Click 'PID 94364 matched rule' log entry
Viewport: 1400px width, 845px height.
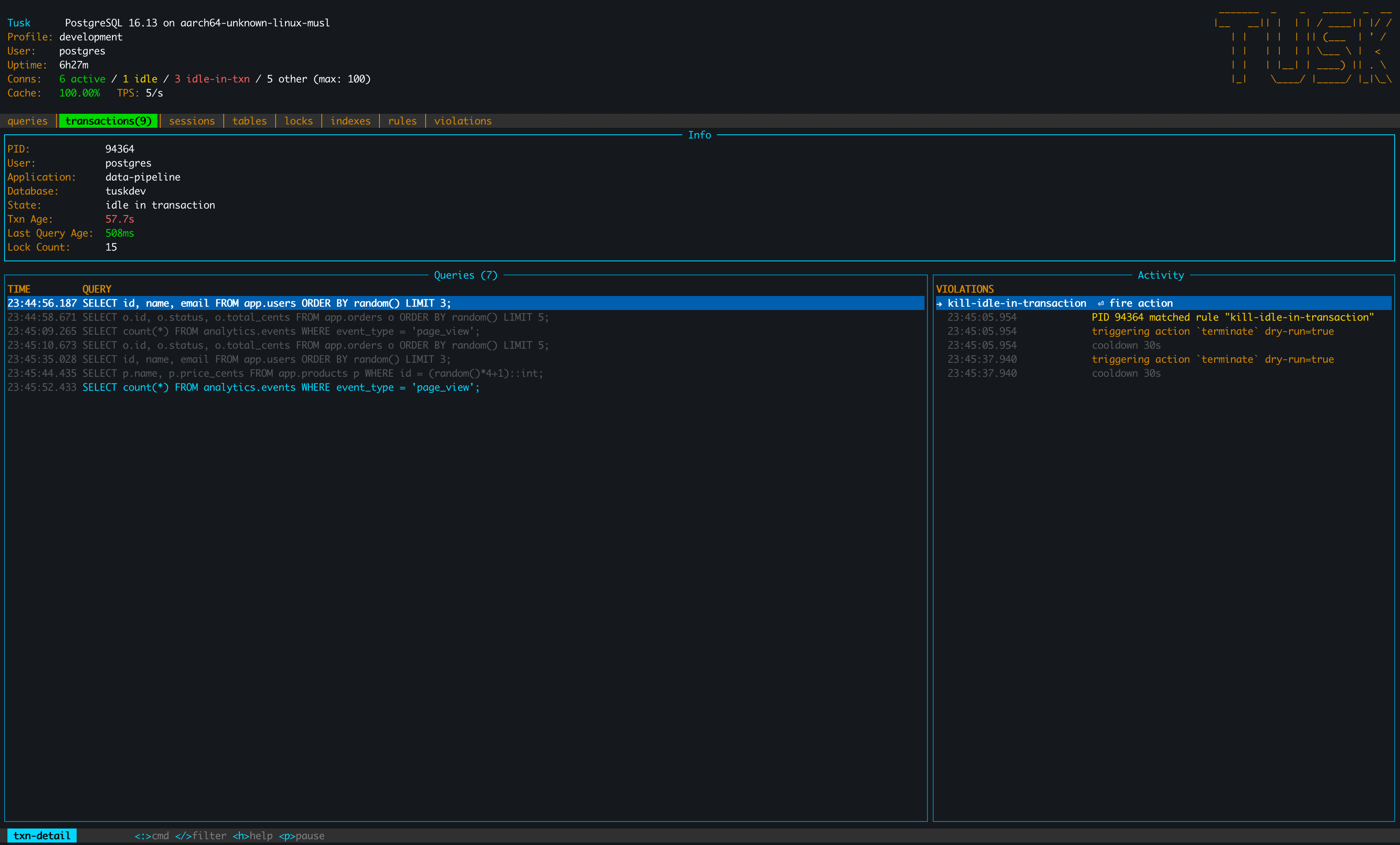(1232, 317)
